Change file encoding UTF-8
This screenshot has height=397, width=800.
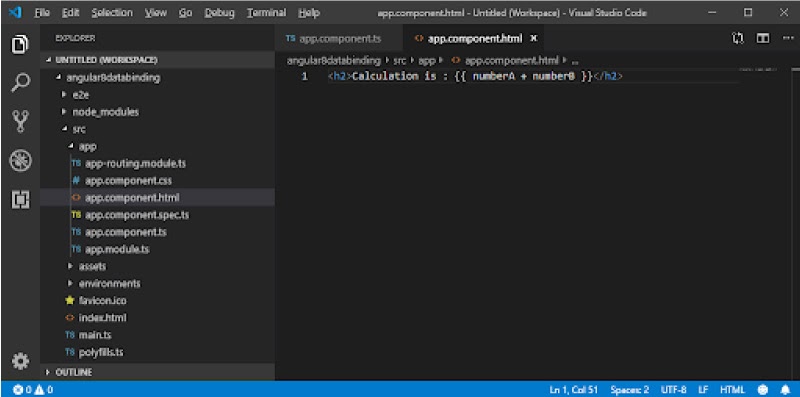click(x=673, y=390)
